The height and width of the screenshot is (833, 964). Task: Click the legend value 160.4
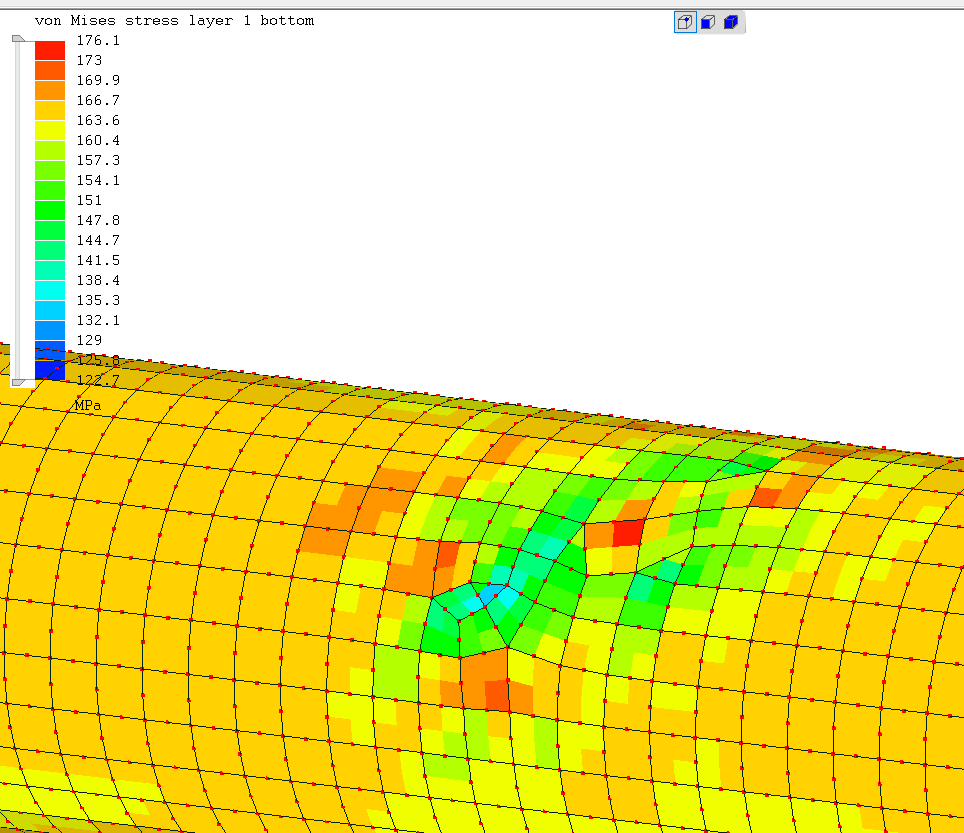(x=98, y=140)
